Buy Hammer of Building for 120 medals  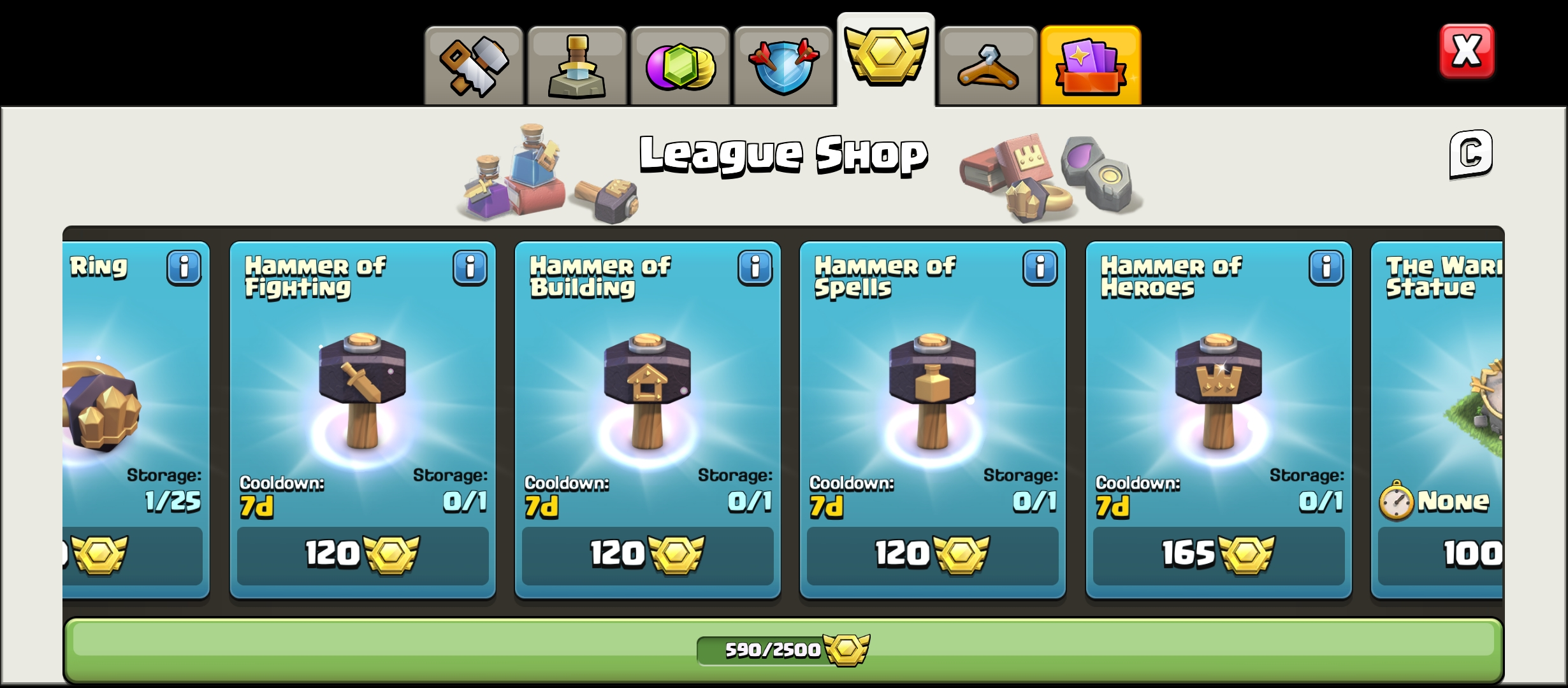648,555
